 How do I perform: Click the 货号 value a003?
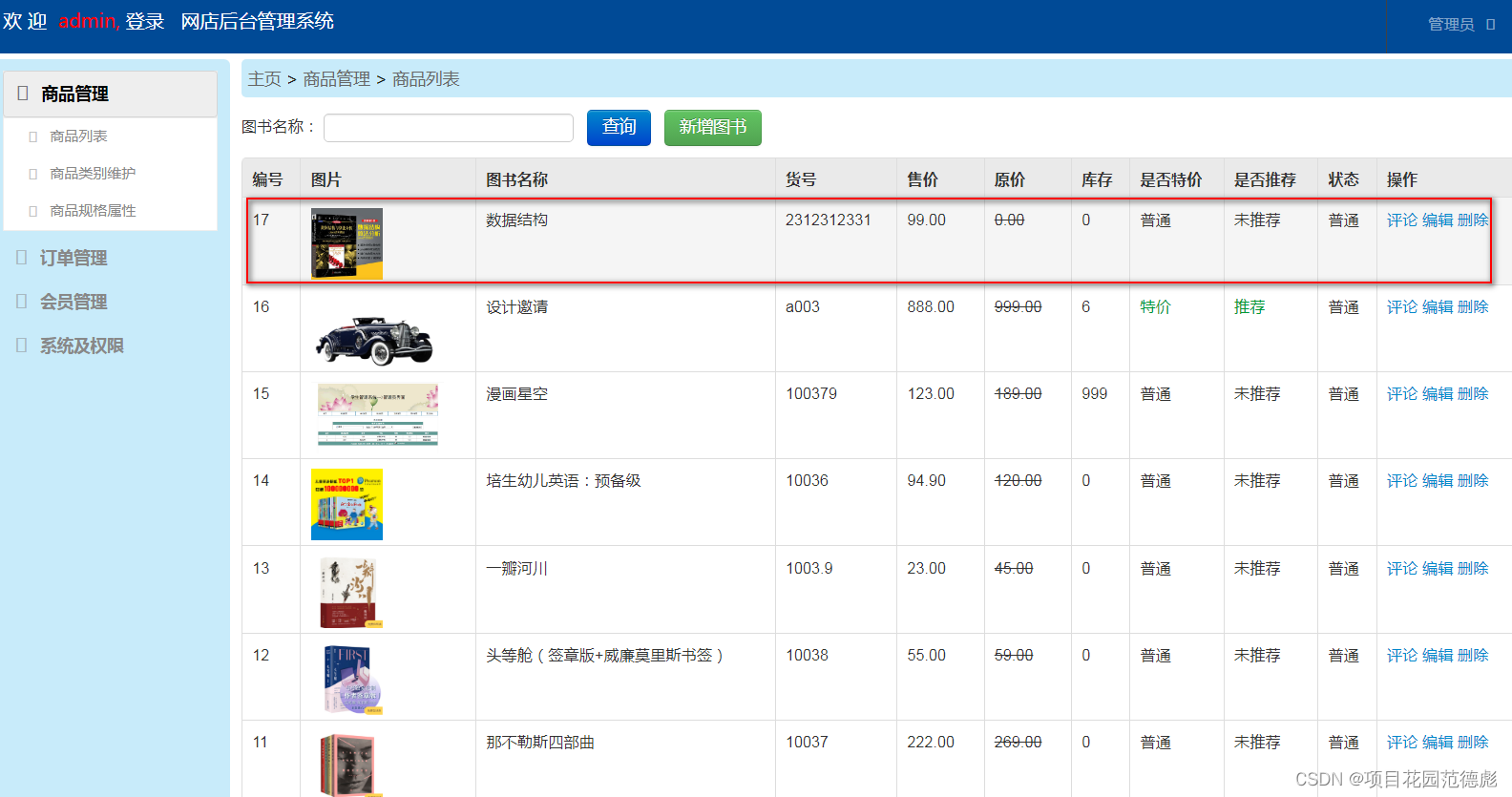point(803,307)
